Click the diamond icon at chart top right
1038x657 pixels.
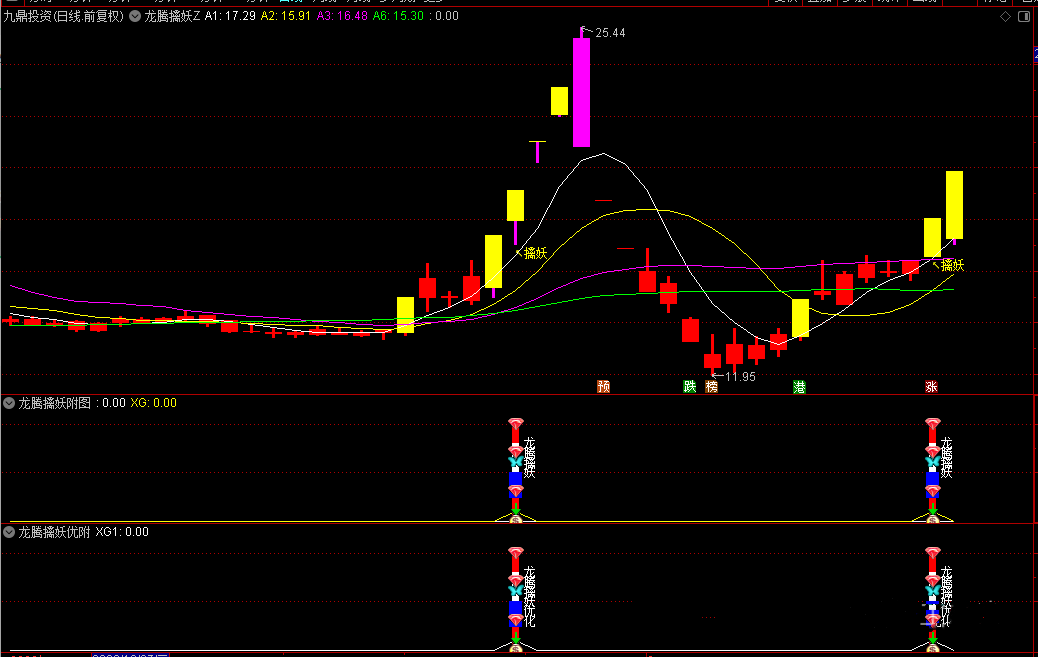pos(1005,17)
